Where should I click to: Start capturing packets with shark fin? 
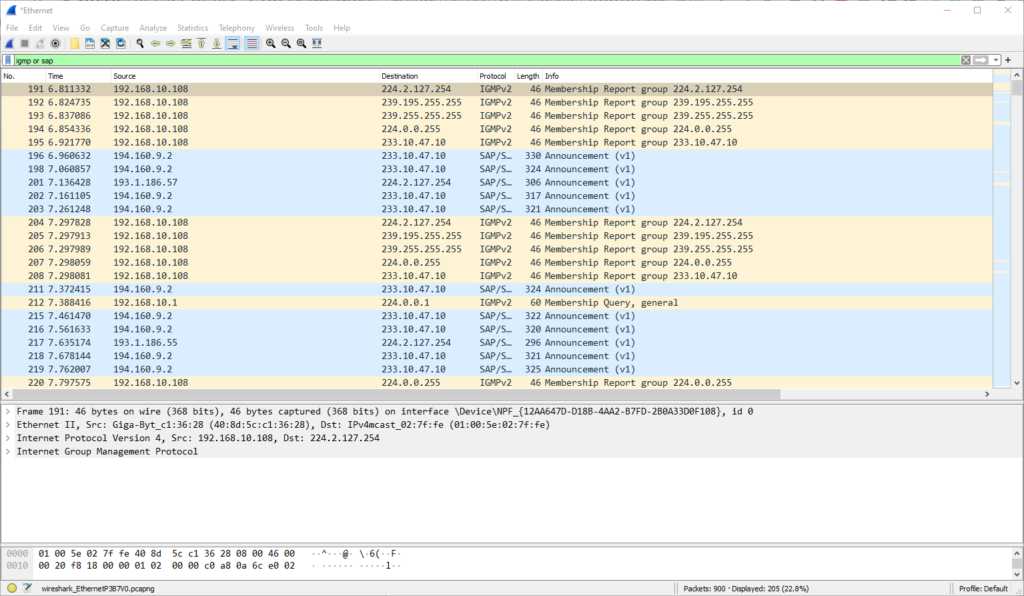tap(10, 43)
